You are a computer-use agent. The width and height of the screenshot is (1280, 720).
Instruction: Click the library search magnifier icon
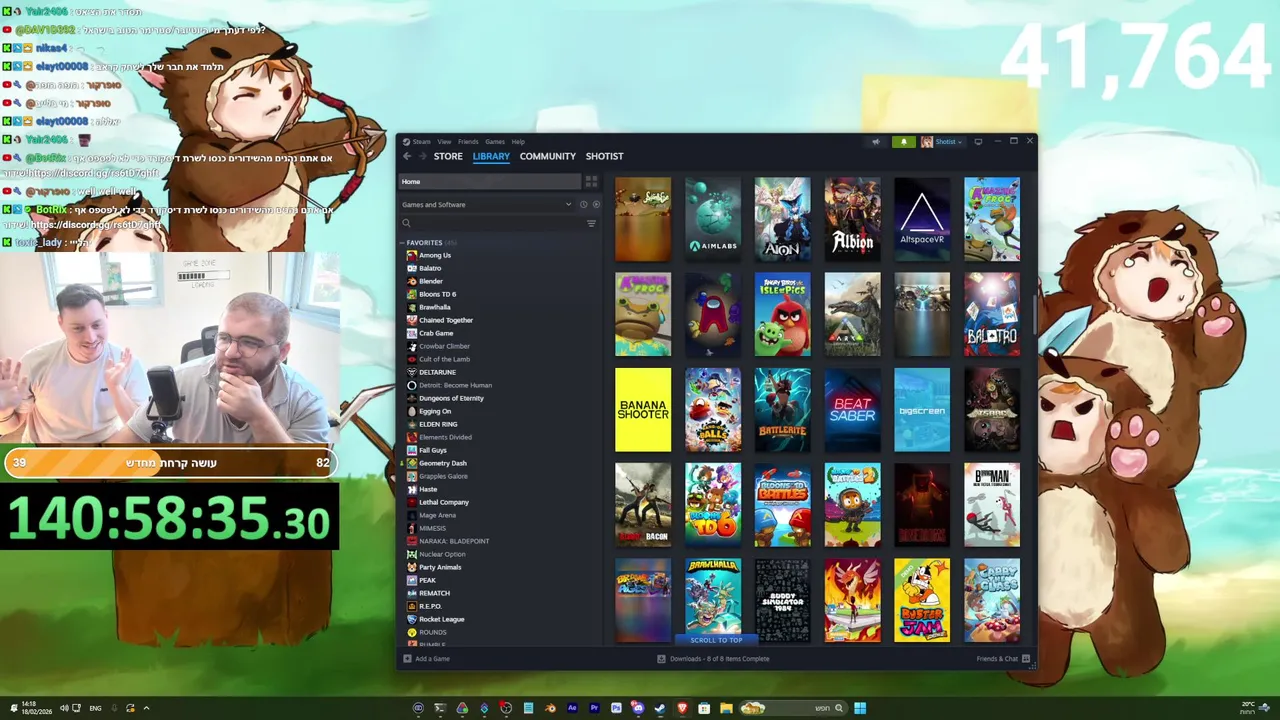tap(406, 223)
